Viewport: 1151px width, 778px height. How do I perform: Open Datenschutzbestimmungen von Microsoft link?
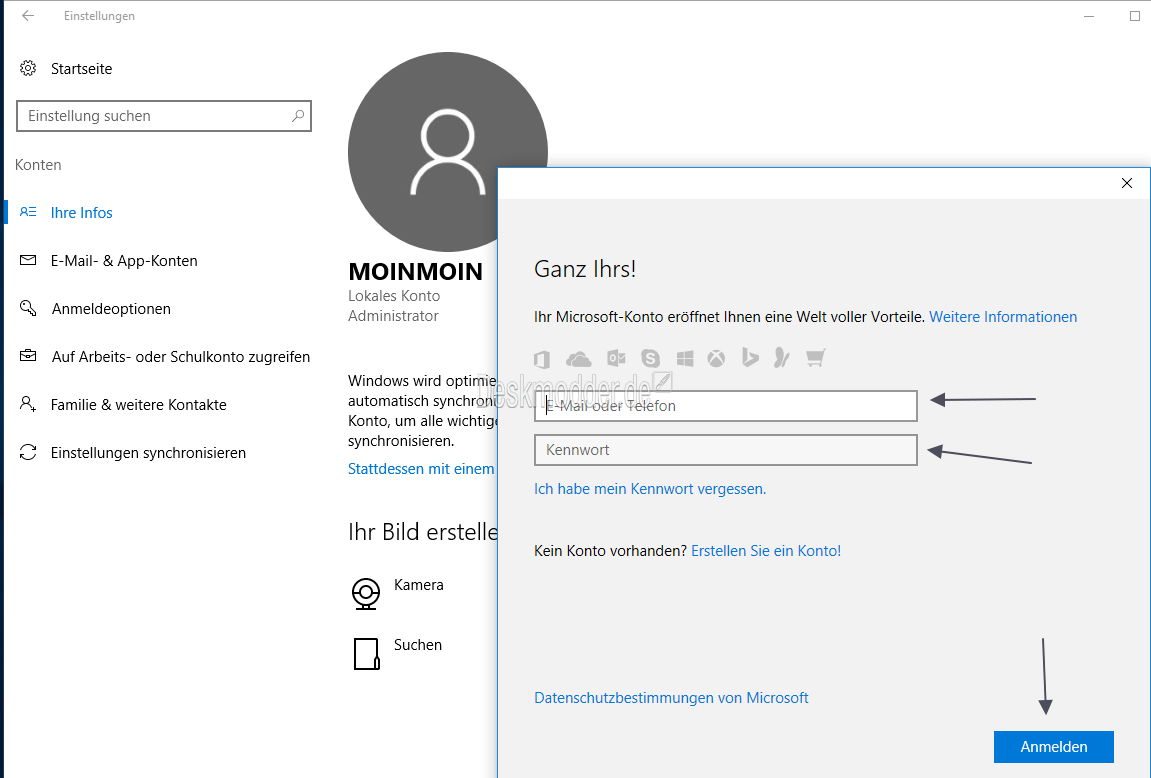click(671, 698)
